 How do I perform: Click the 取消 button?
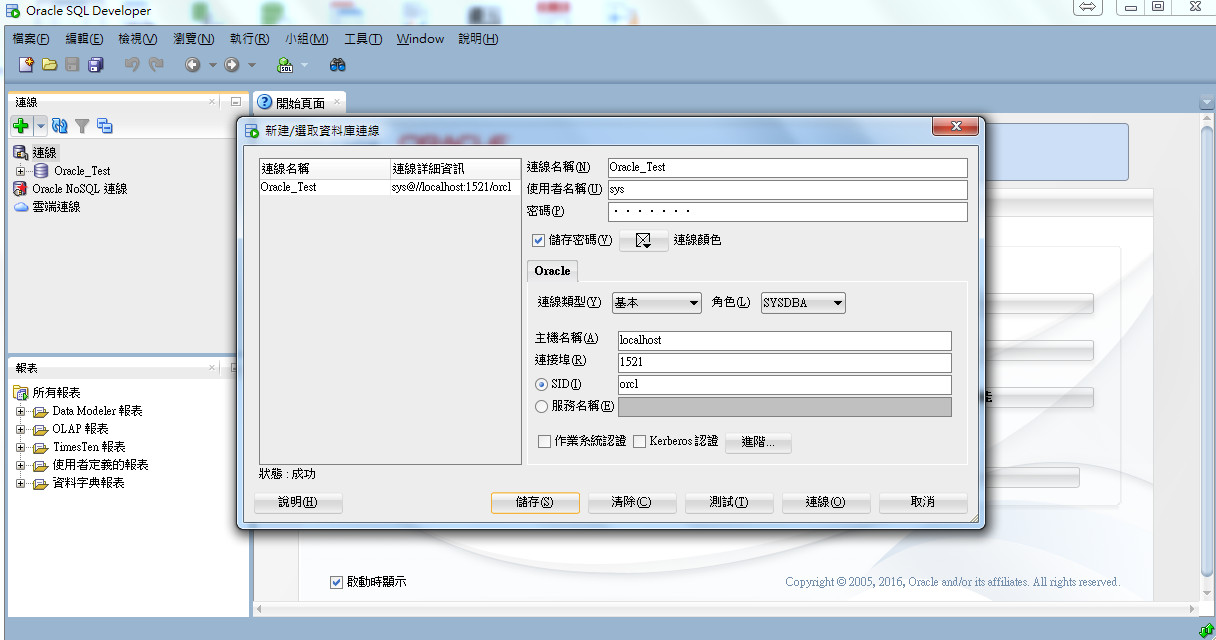[x=923, y=502]
